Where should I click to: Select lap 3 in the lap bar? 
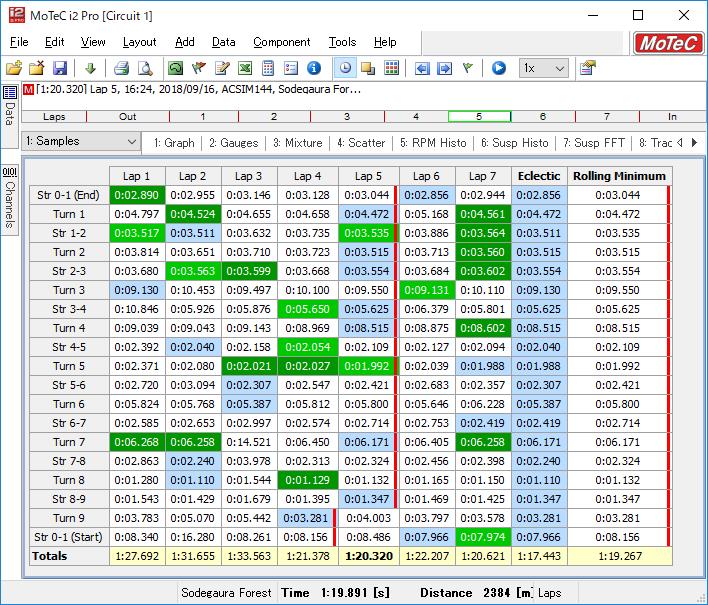point(347,116)
